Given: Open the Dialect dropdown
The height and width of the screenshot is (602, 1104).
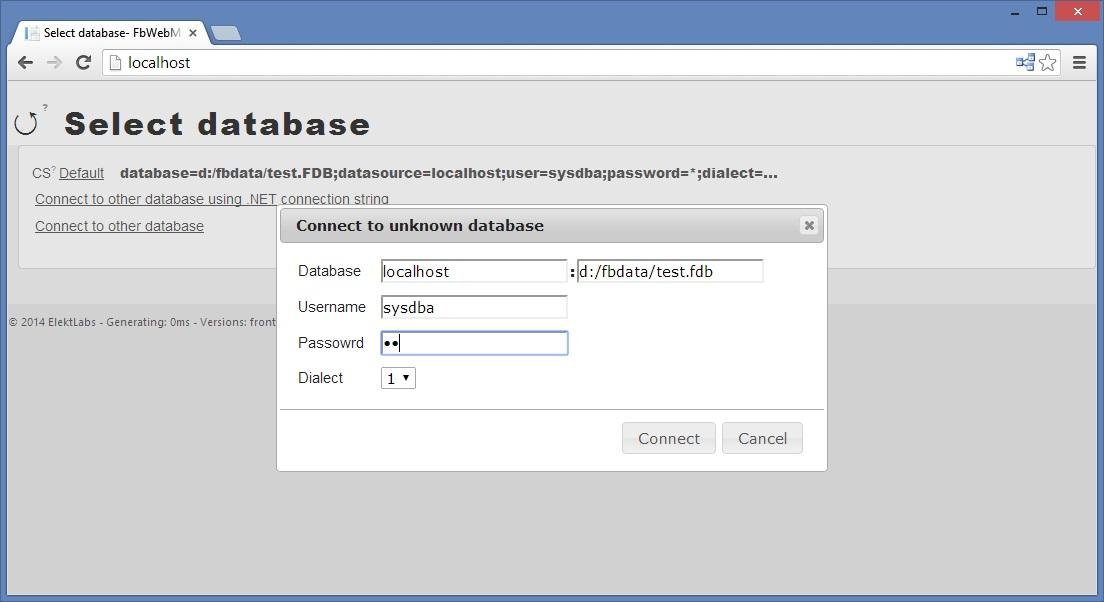Looking at the screenshot, I should click(x=397, y=378).
